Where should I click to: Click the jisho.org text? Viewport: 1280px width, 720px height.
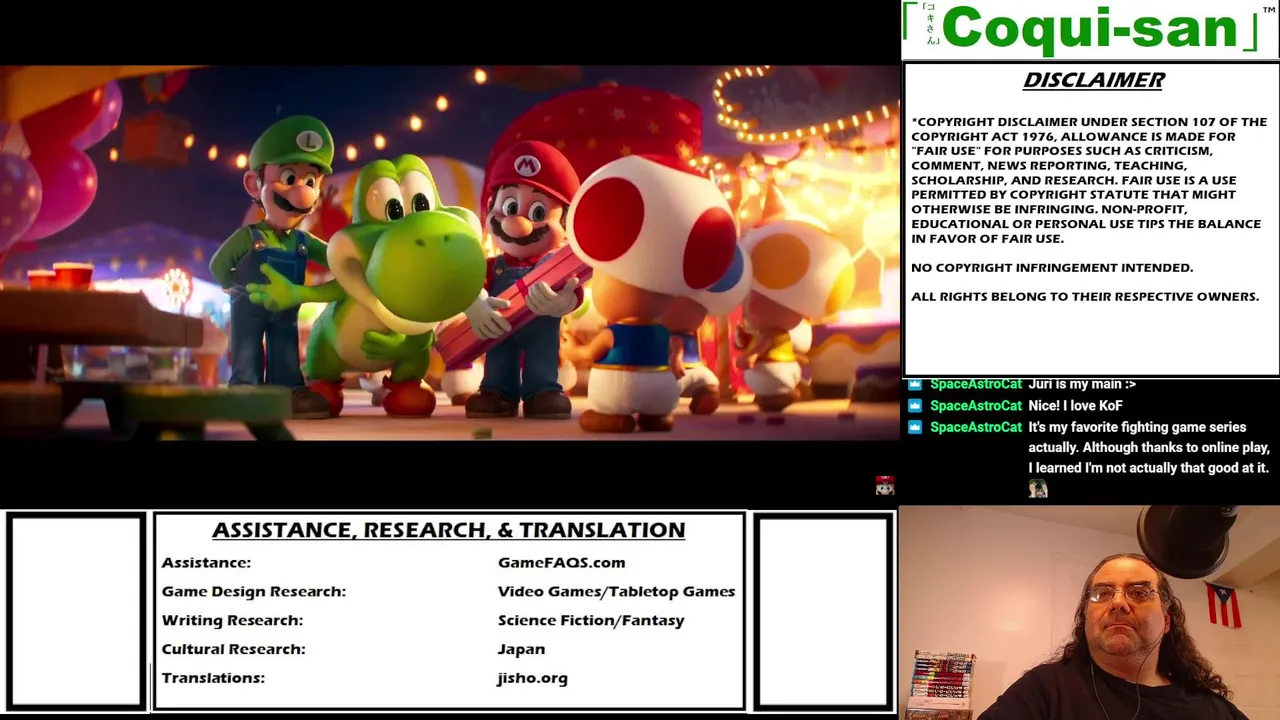pyautogui.click(x=532, y=678)
